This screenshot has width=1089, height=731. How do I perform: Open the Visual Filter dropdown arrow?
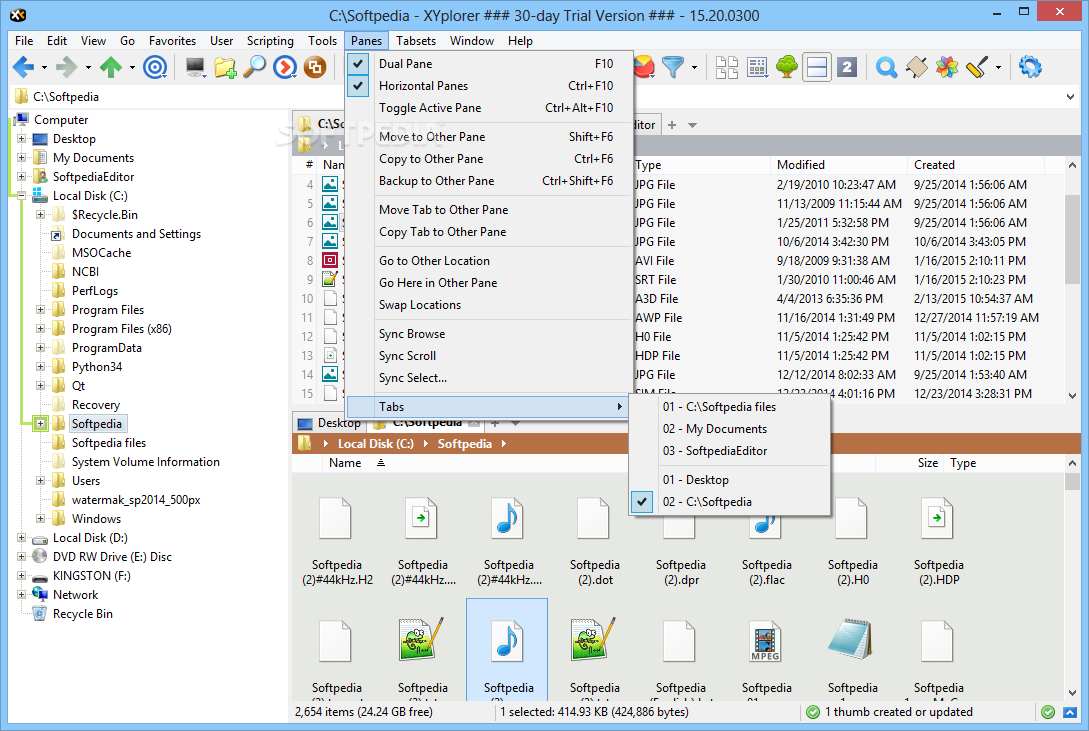[x=695, y=67]
